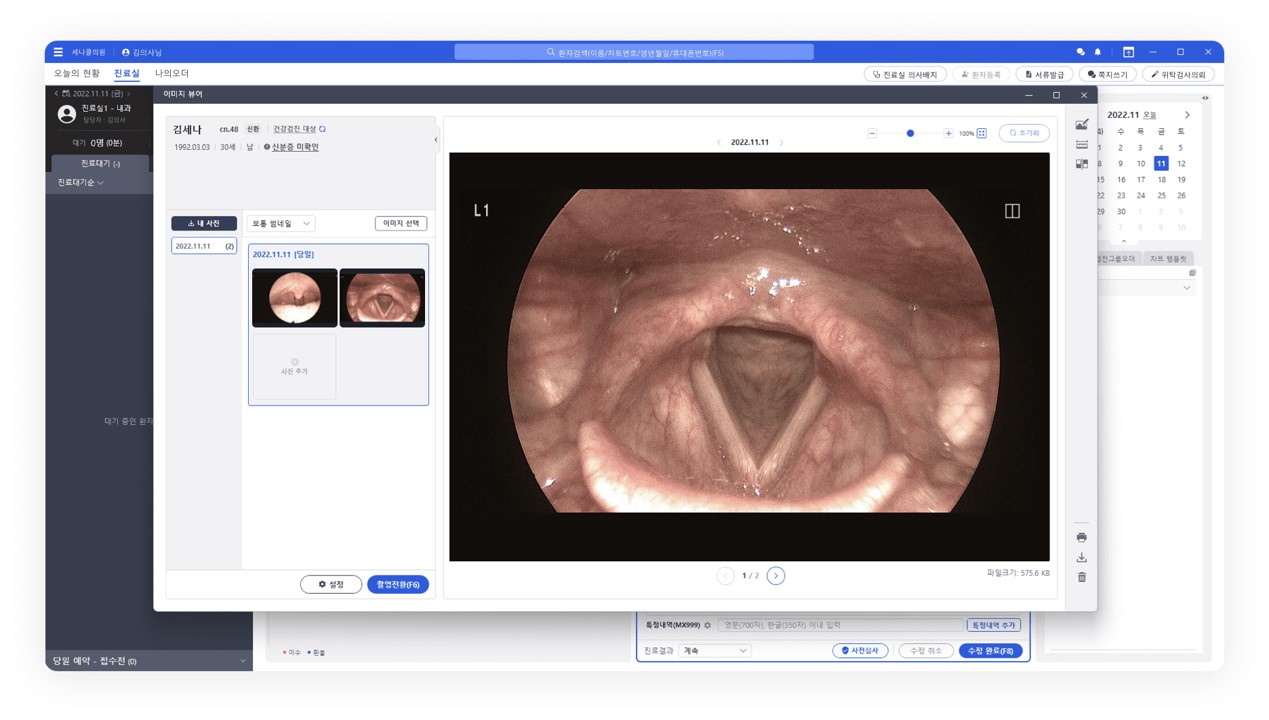Print the current image
Image resolution: width=1269 pixels, height=720 pixels.
[1081, 537]
